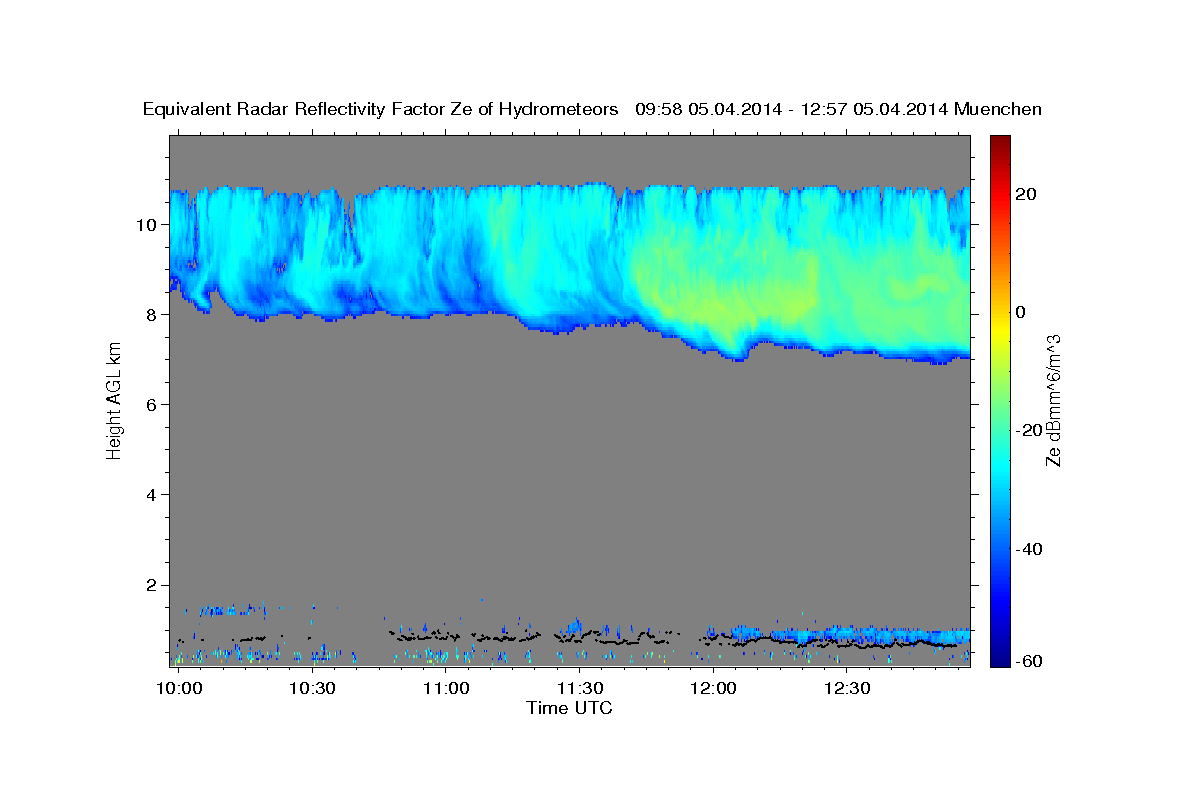Click the height tick label '8'
1200x800 pixels.
[x=152, y=314]
